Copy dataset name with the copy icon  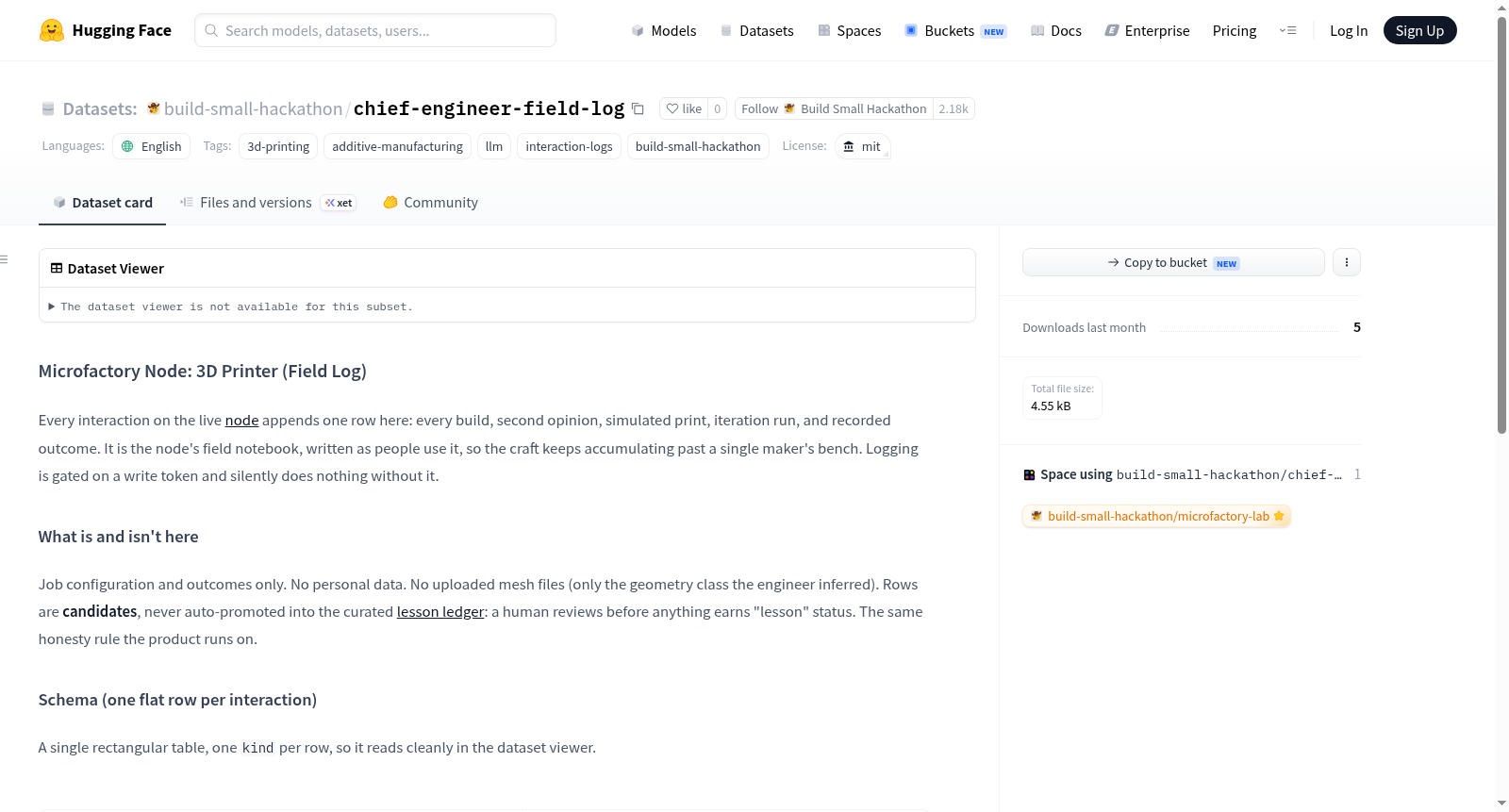pyautogui.click(x=638, y=108)
